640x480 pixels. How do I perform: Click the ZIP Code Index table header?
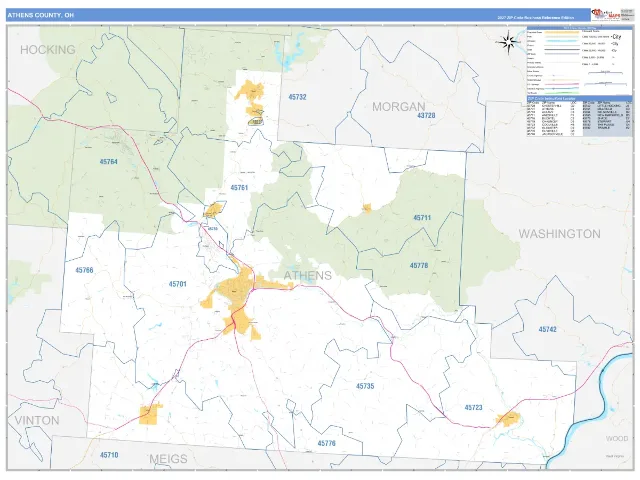580,98
